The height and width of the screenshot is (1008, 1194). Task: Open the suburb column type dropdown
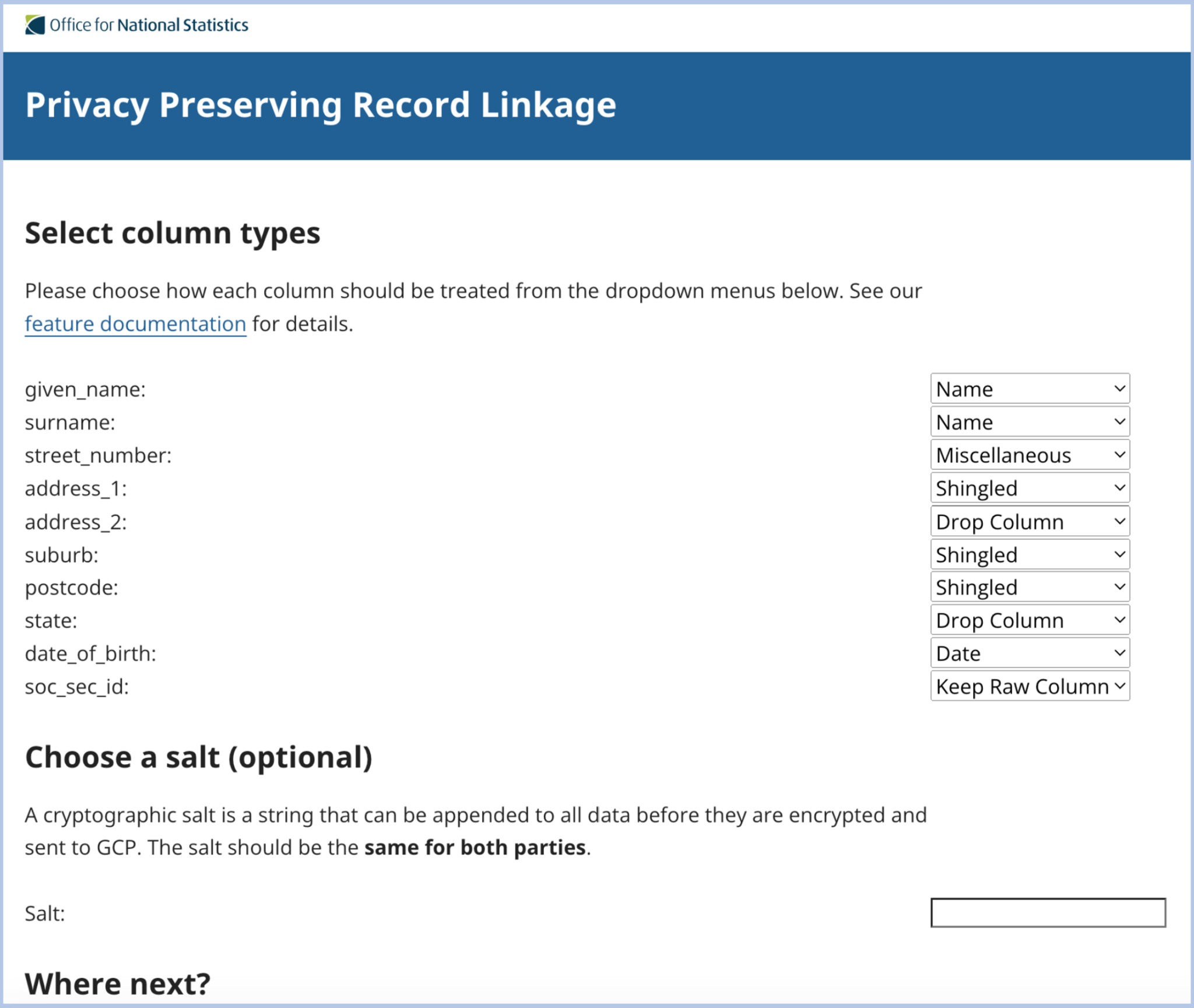1030,554
